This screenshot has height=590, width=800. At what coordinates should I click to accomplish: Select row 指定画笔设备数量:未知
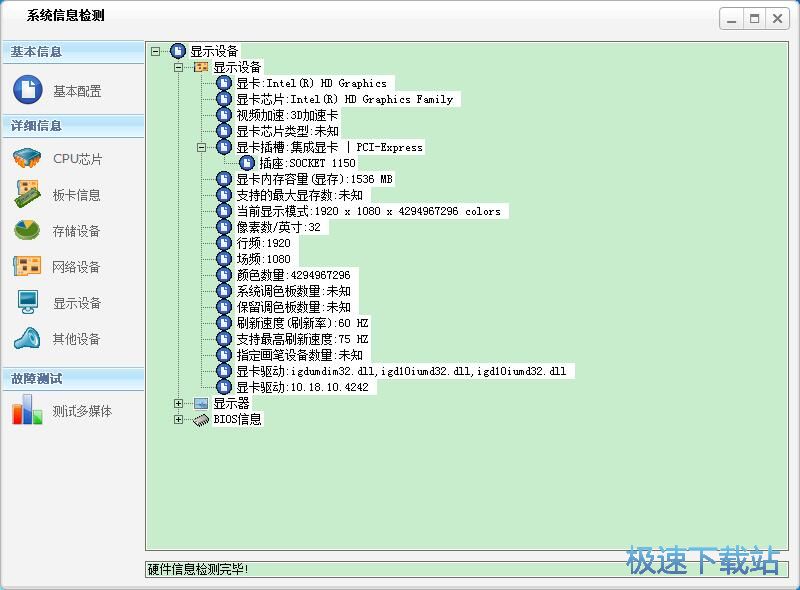point(300,355)
